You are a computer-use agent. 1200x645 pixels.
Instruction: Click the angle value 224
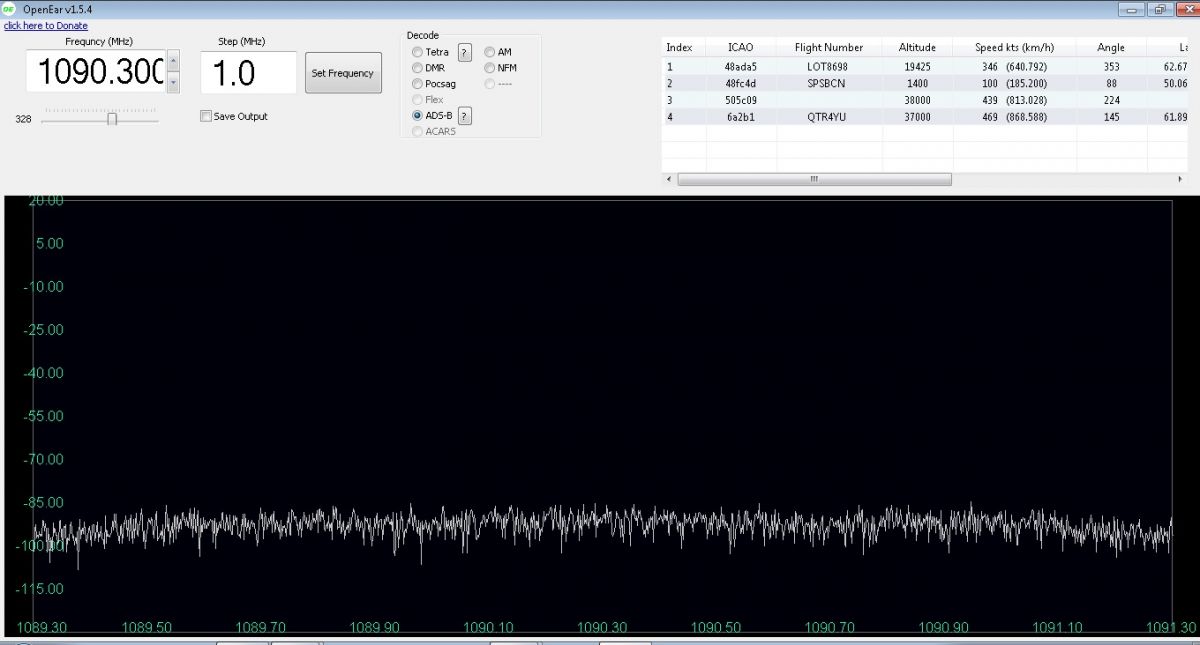point(1111,100)
